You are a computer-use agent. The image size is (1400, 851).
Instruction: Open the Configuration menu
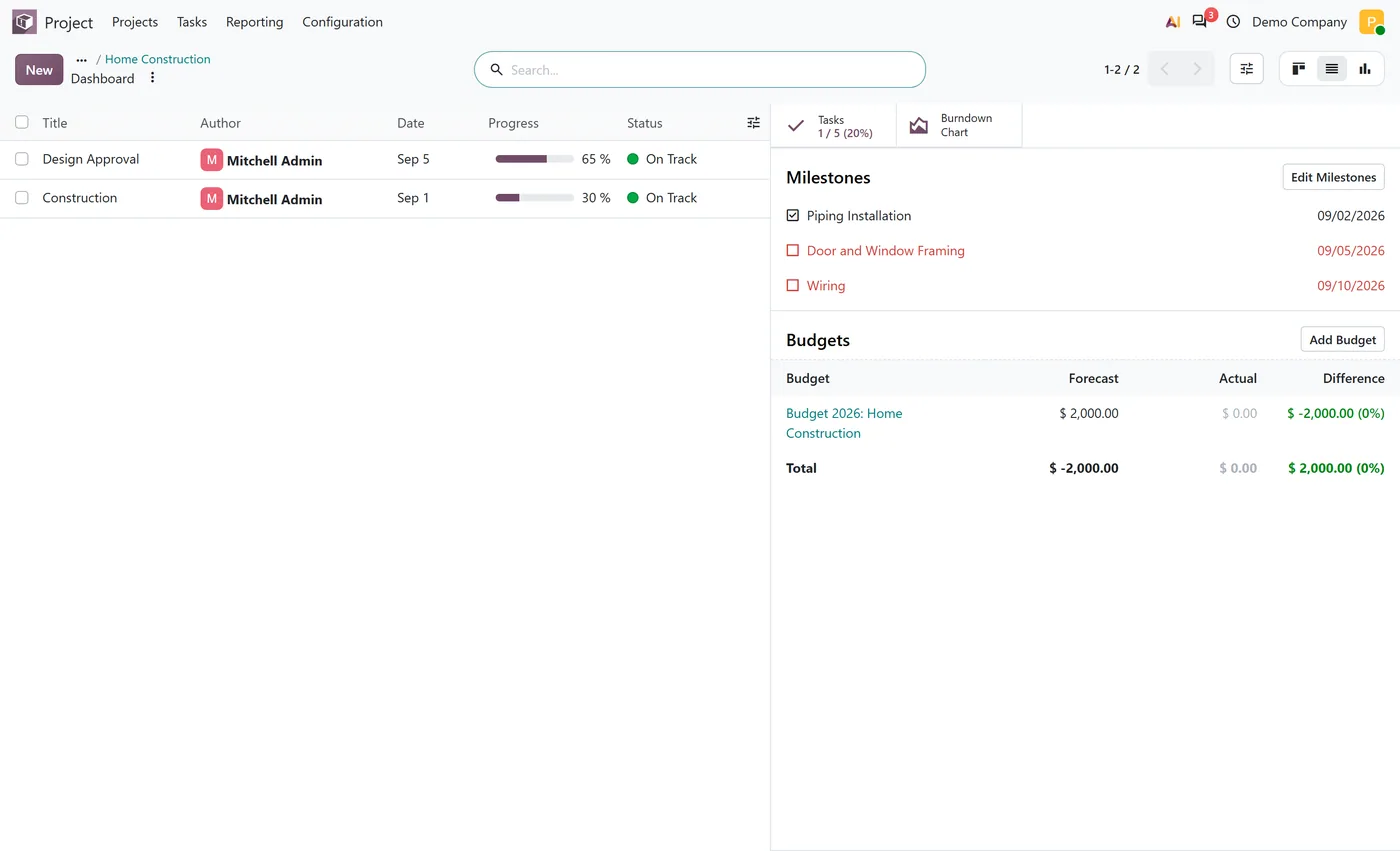pyautogui.click(x=342, y=22)
